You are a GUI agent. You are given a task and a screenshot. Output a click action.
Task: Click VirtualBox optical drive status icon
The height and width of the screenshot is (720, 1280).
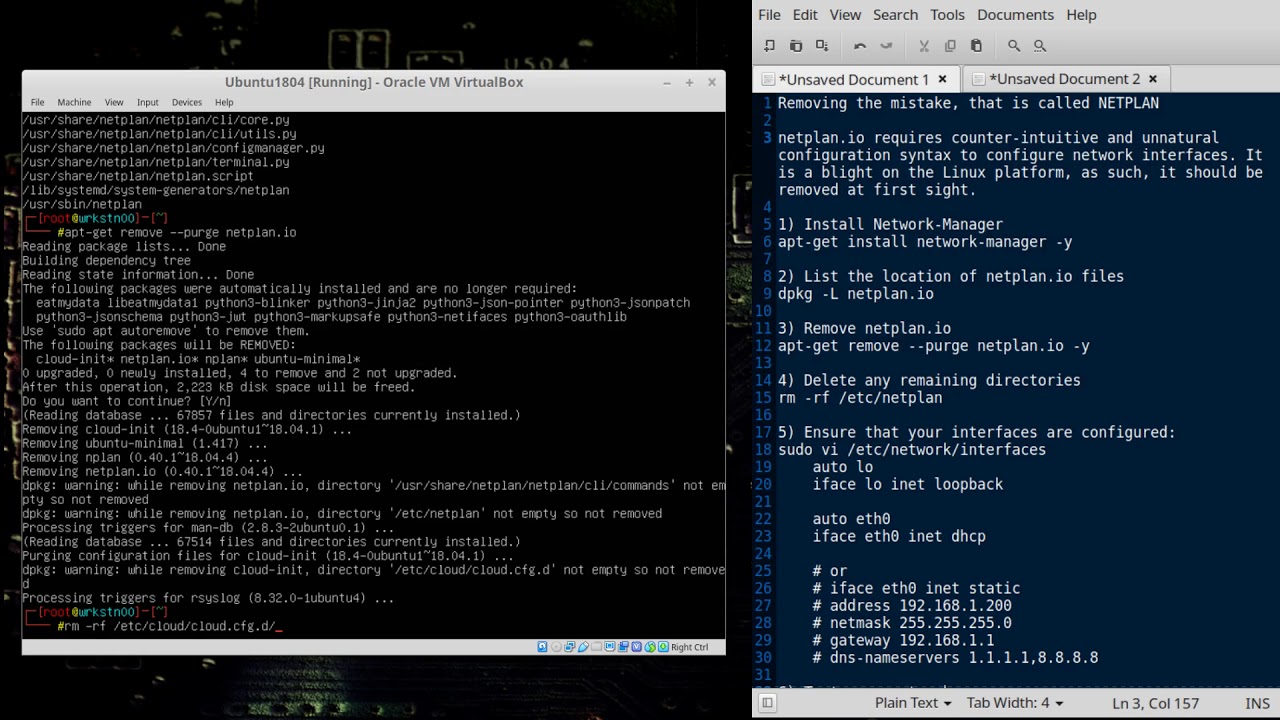coord(556,647)
